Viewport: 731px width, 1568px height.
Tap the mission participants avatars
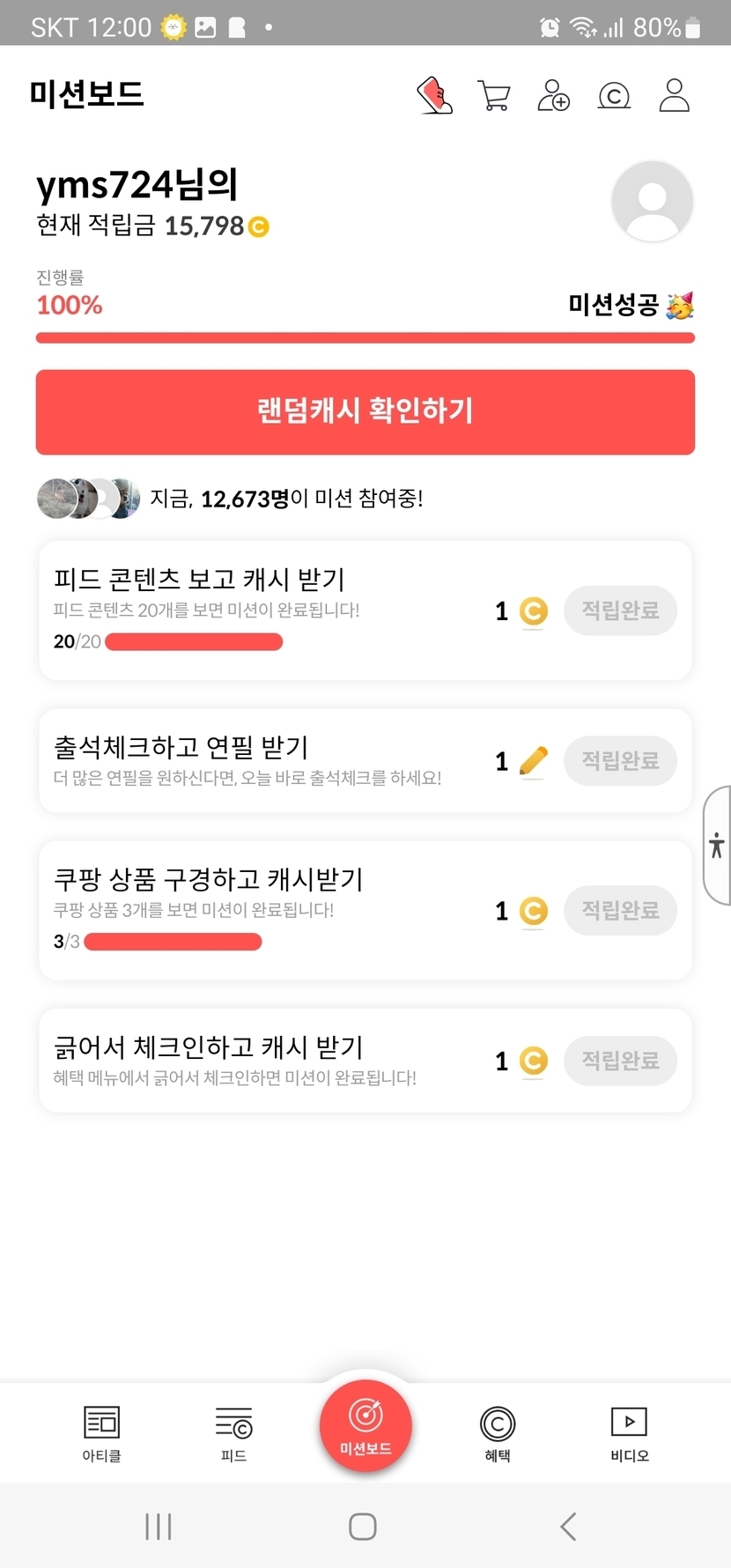(88, 499)
